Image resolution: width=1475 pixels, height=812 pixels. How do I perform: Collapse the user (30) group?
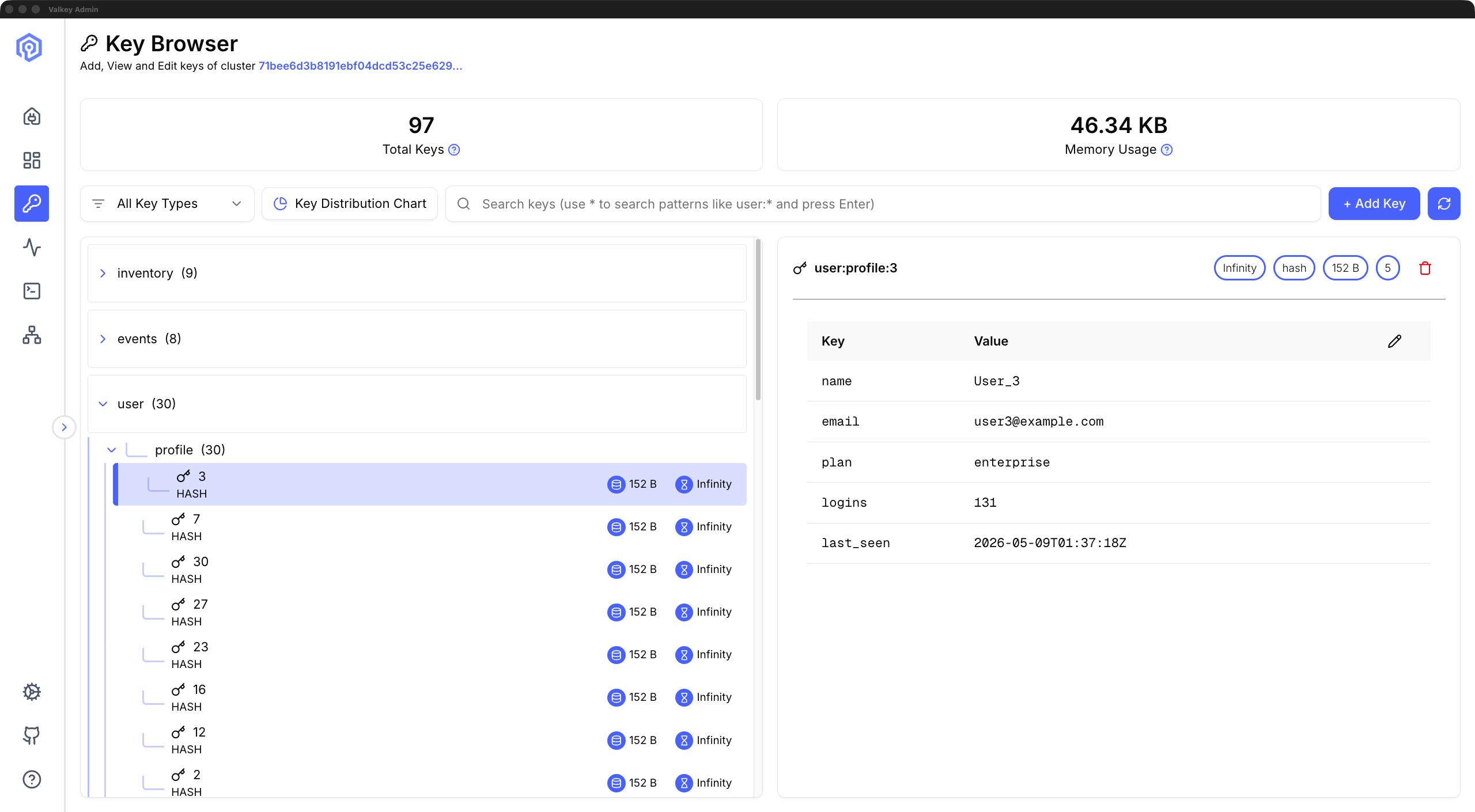coord(417,404)
